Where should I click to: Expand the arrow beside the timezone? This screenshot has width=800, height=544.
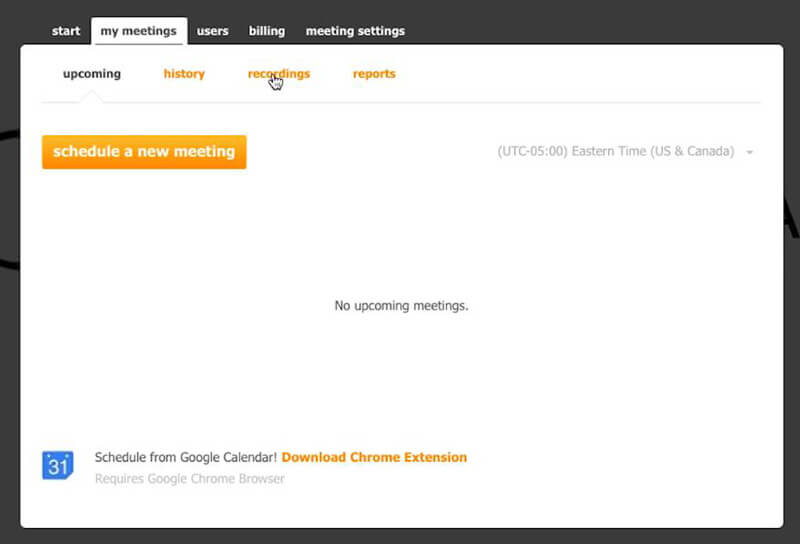pos(750,153)
